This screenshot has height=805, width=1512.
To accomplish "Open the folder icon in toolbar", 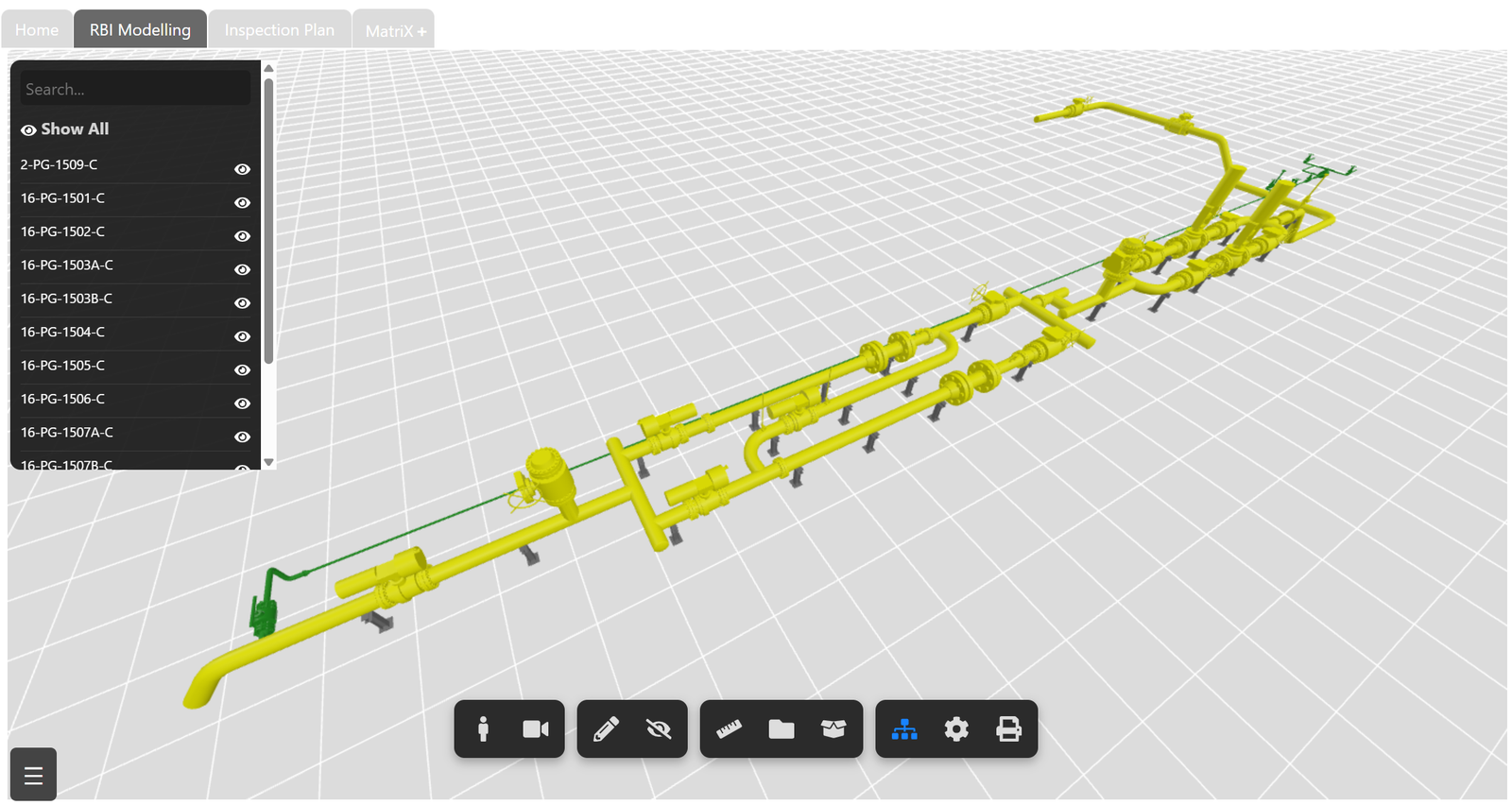I will pyautogui.click(x=782, y=728).
